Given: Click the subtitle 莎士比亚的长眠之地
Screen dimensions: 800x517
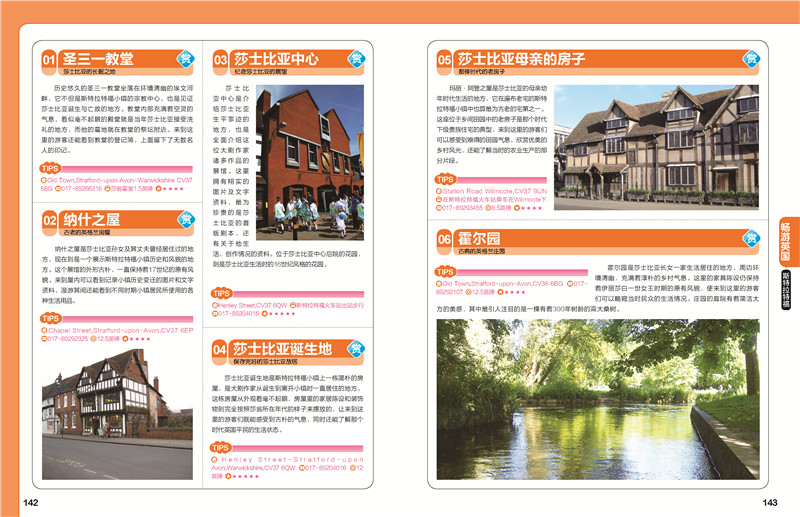Looking at the screenshot, I should tap(89, 72).
